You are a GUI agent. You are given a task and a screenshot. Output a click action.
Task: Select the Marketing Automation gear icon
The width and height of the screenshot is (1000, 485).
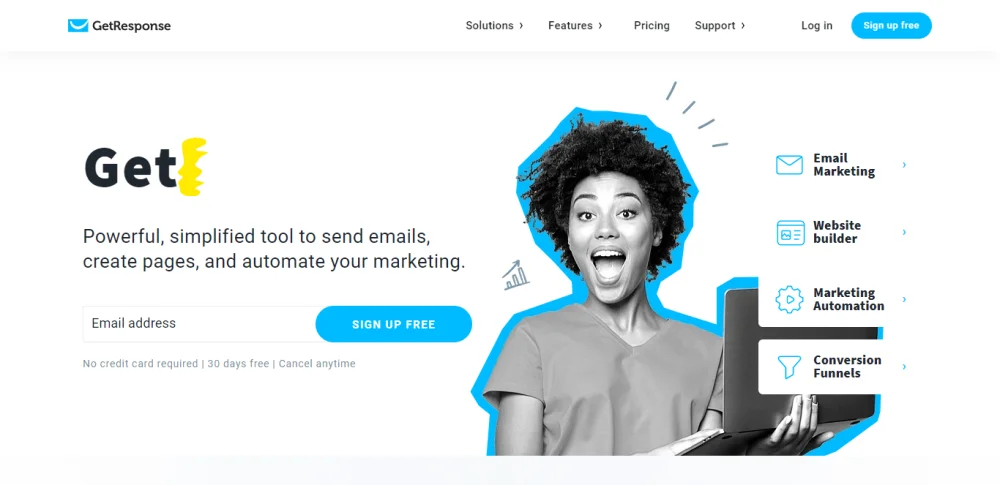(789, 299)
